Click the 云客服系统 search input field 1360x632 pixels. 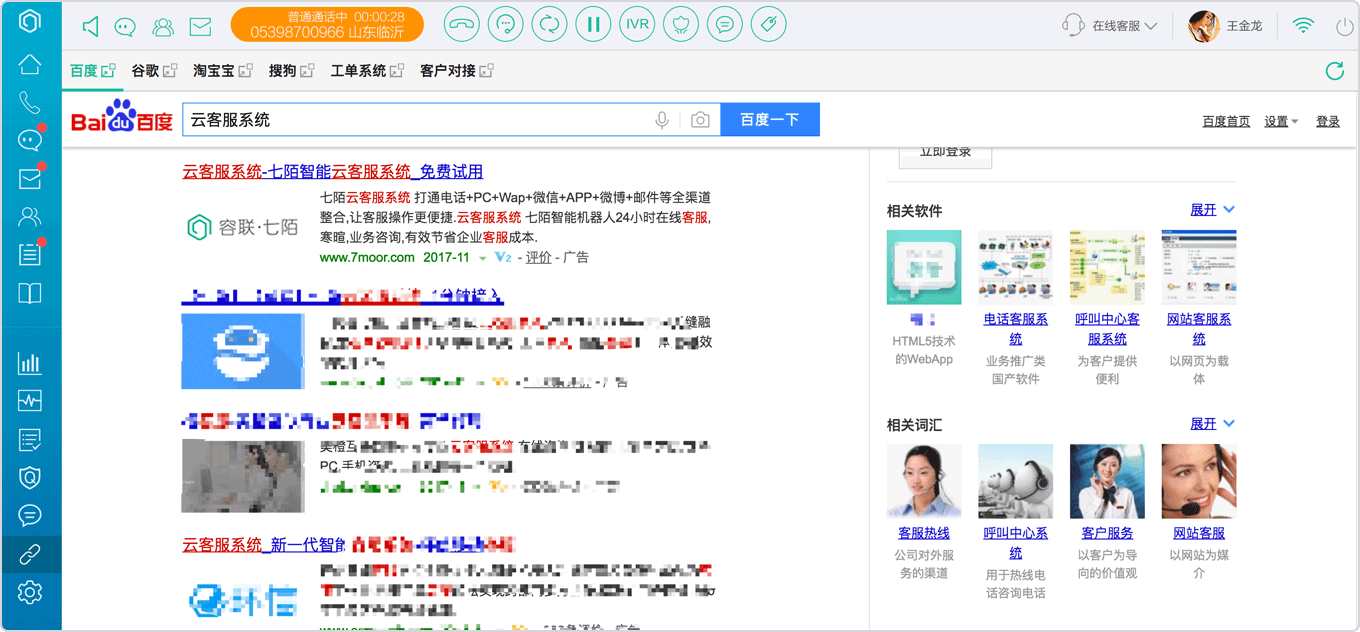click(413, 120)
